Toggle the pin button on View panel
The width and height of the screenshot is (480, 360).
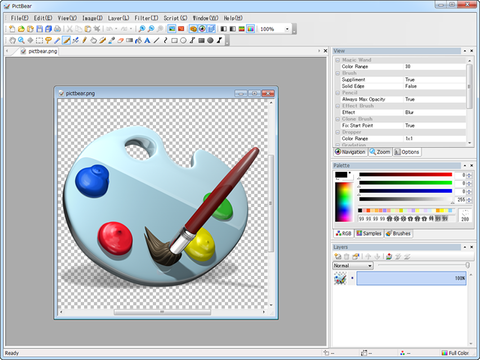pyautogui.click(x=465, y=51)
